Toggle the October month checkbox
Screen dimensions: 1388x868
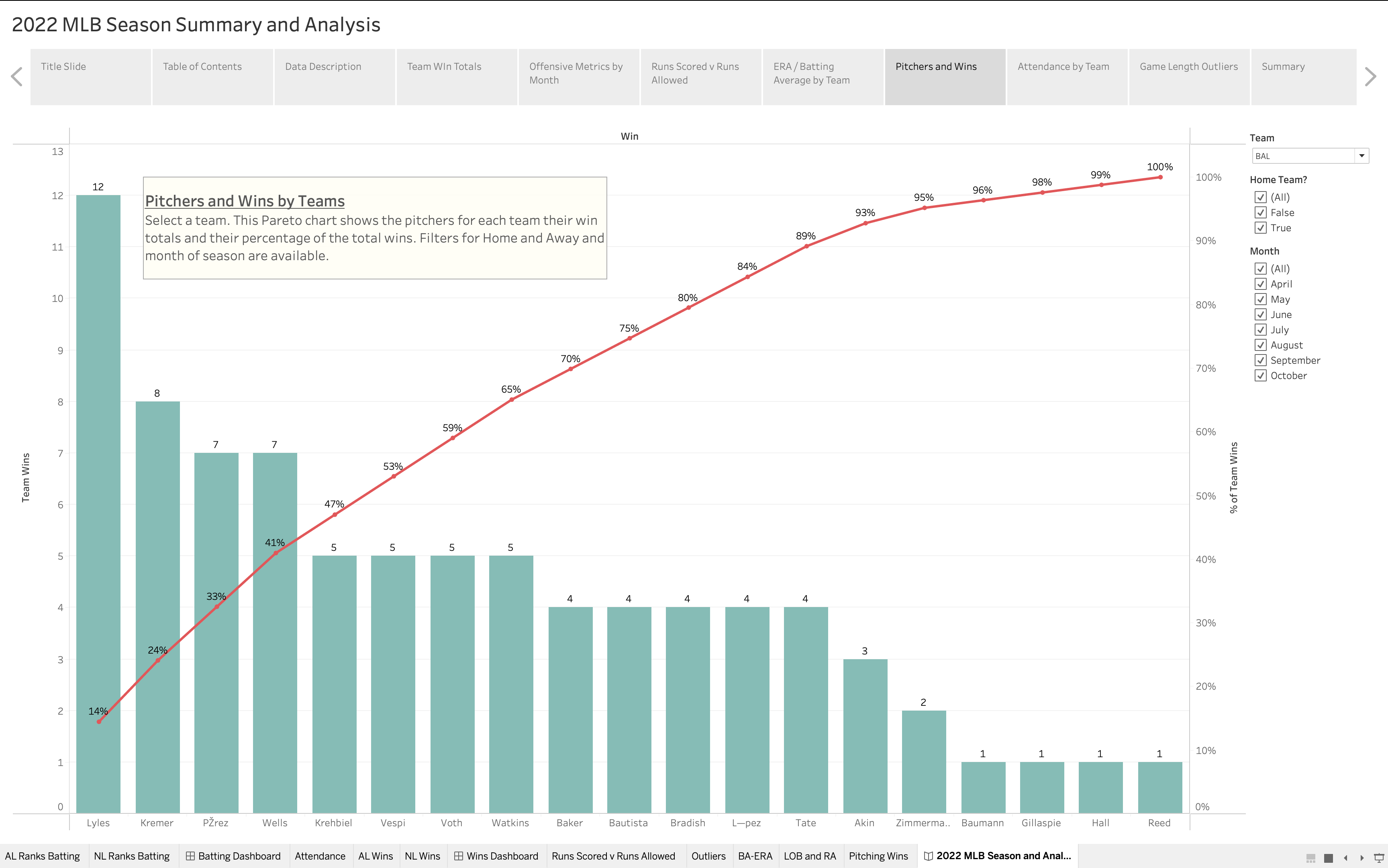click(1261, 375)
